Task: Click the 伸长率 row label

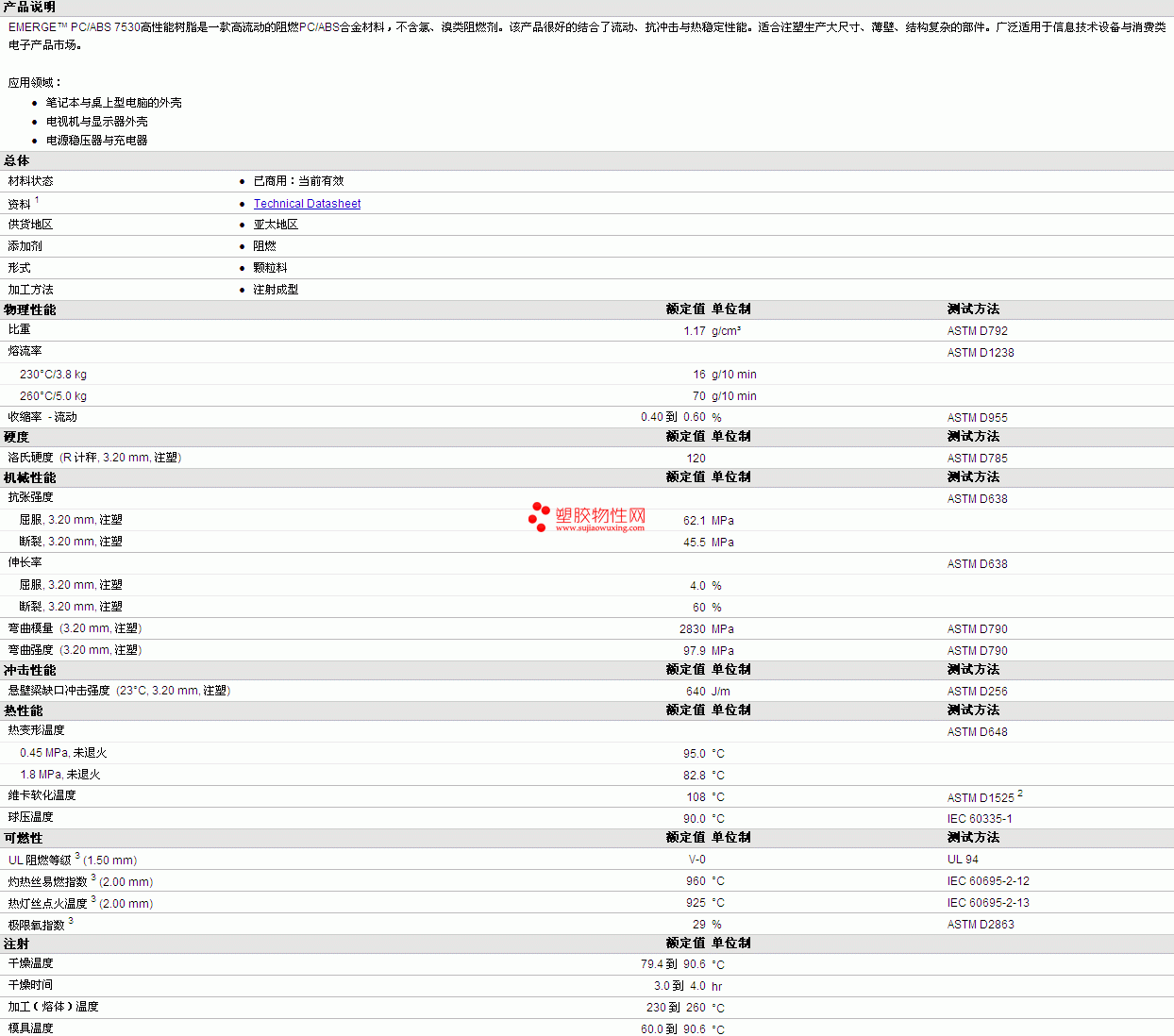Action: coord(25,562)
